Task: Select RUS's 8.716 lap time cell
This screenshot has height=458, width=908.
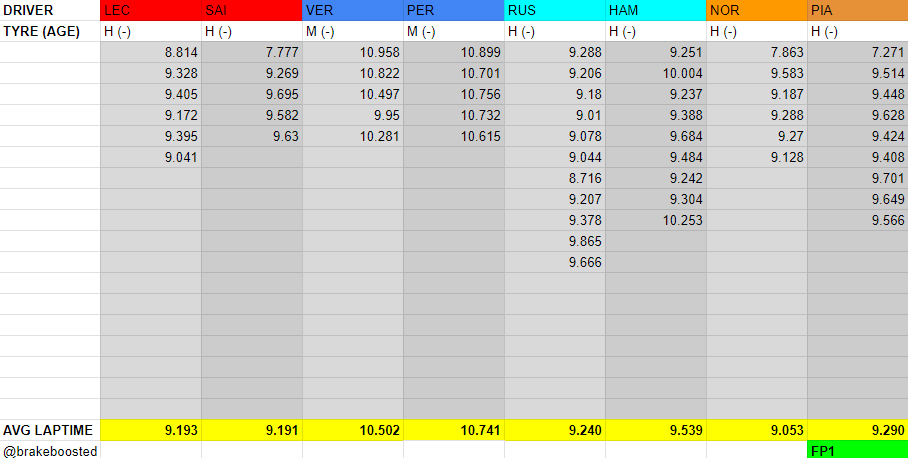Action: 555,178
